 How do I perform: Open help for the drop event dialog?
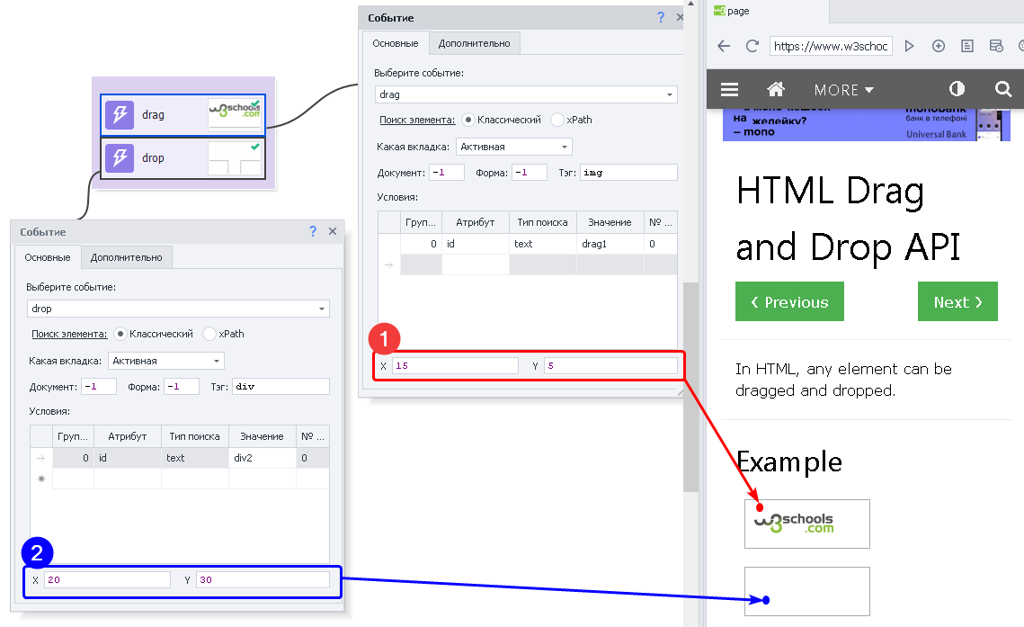coord(313,231)
